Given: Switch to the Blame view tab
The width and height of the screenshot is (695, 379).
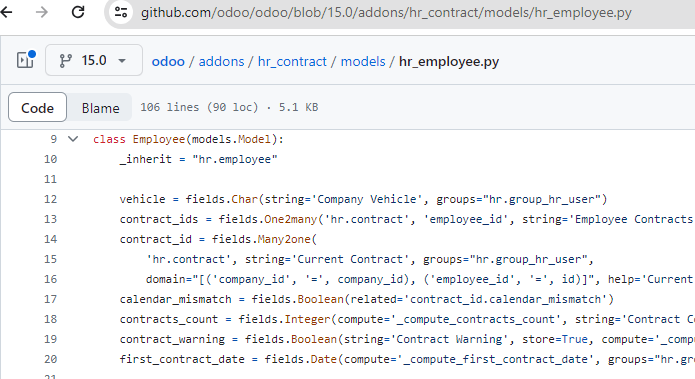Looking at the screenshot, I should tap(101, 107).
